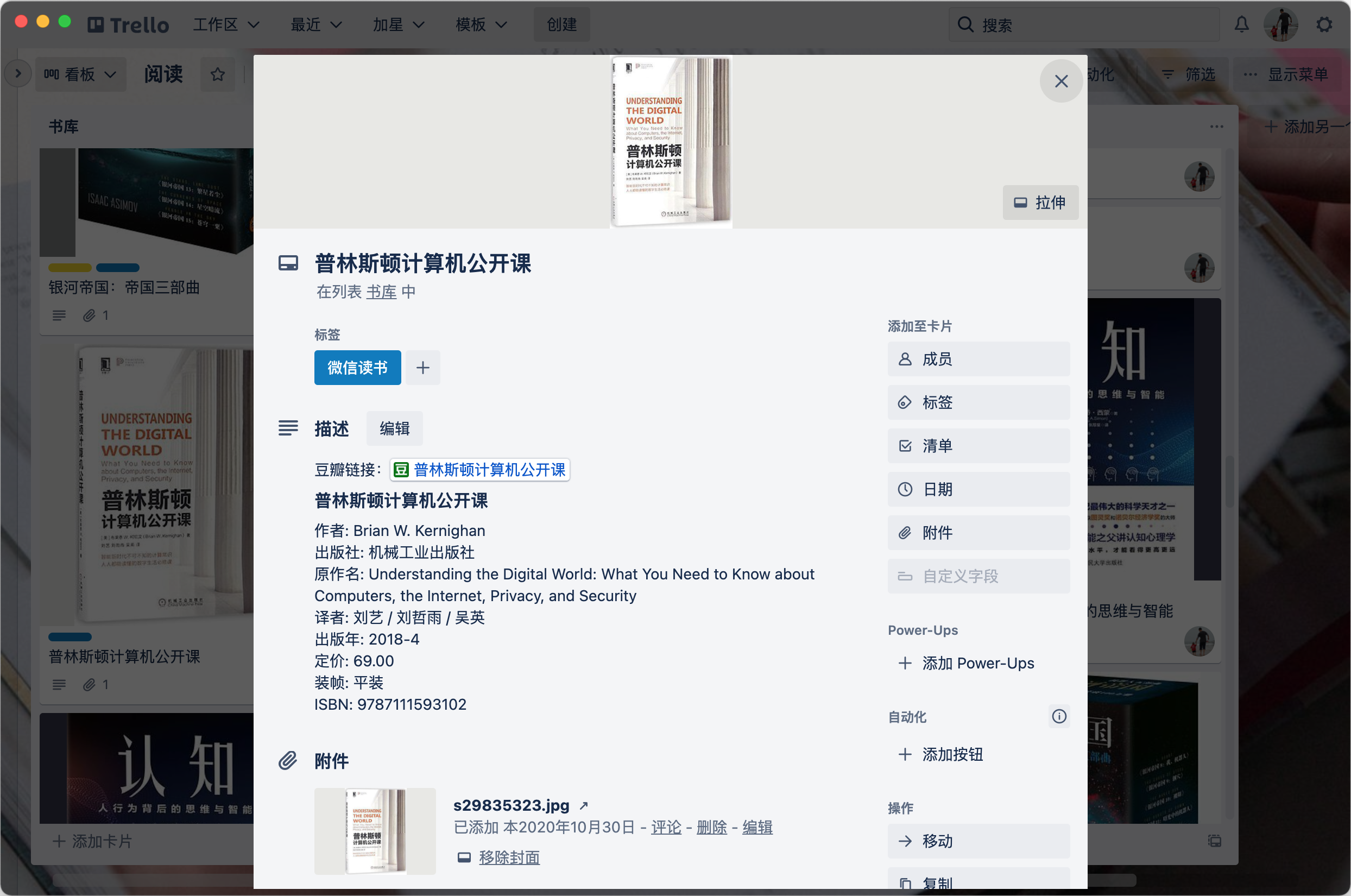Click the card template icon at list bottom right
This screenshot has width=1351, height=896.
coord(1214,841)
